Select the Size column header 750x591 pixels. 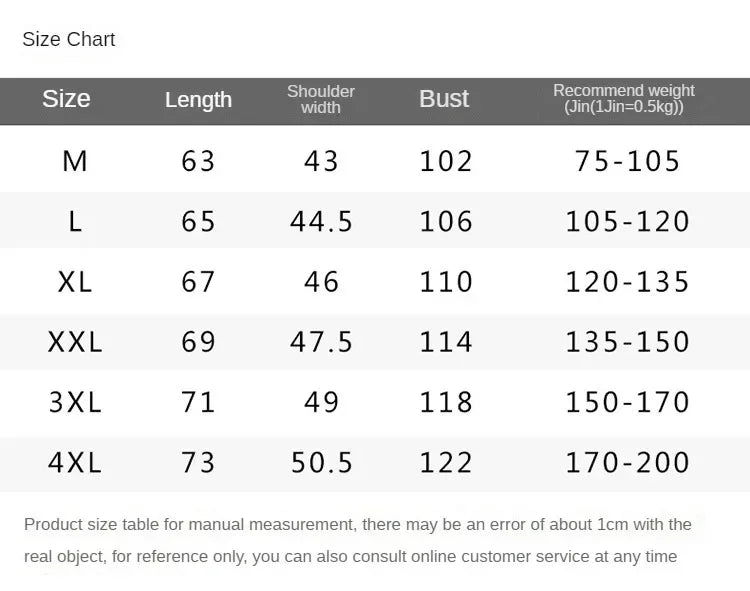(66, 99)
